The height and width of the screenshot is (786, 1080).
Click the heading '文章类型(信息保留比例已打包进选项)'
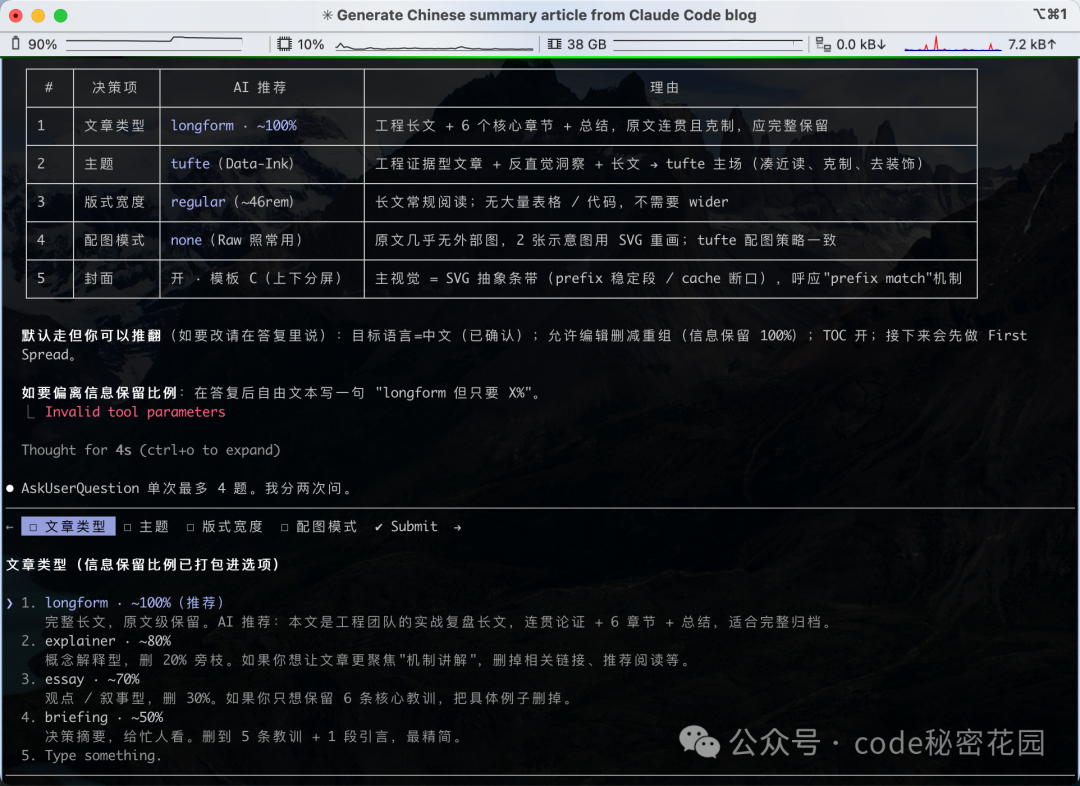pyautogui.click(x=143, y=565)
